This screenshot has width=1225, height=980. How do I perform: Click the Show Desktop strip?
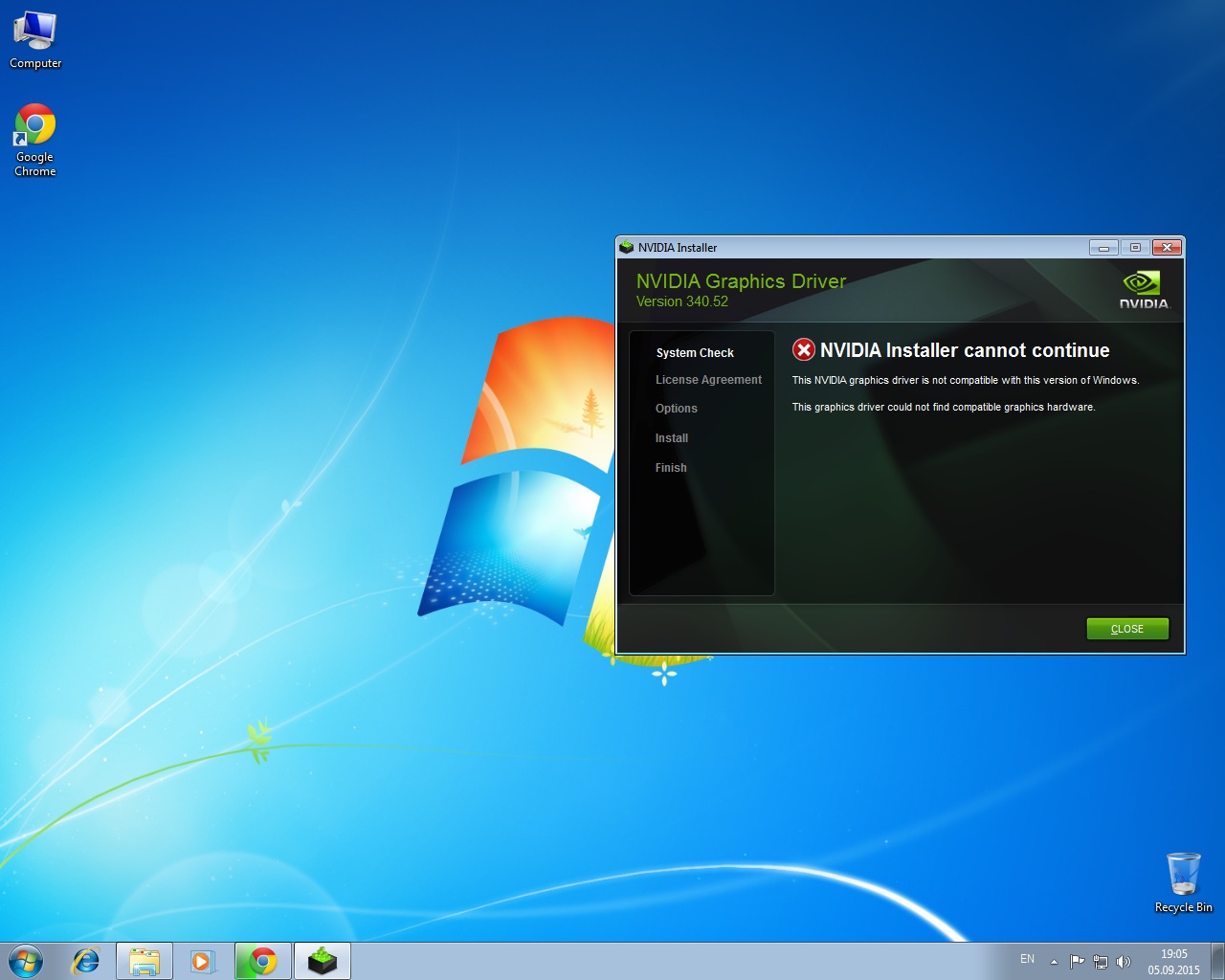[1217, 961]
